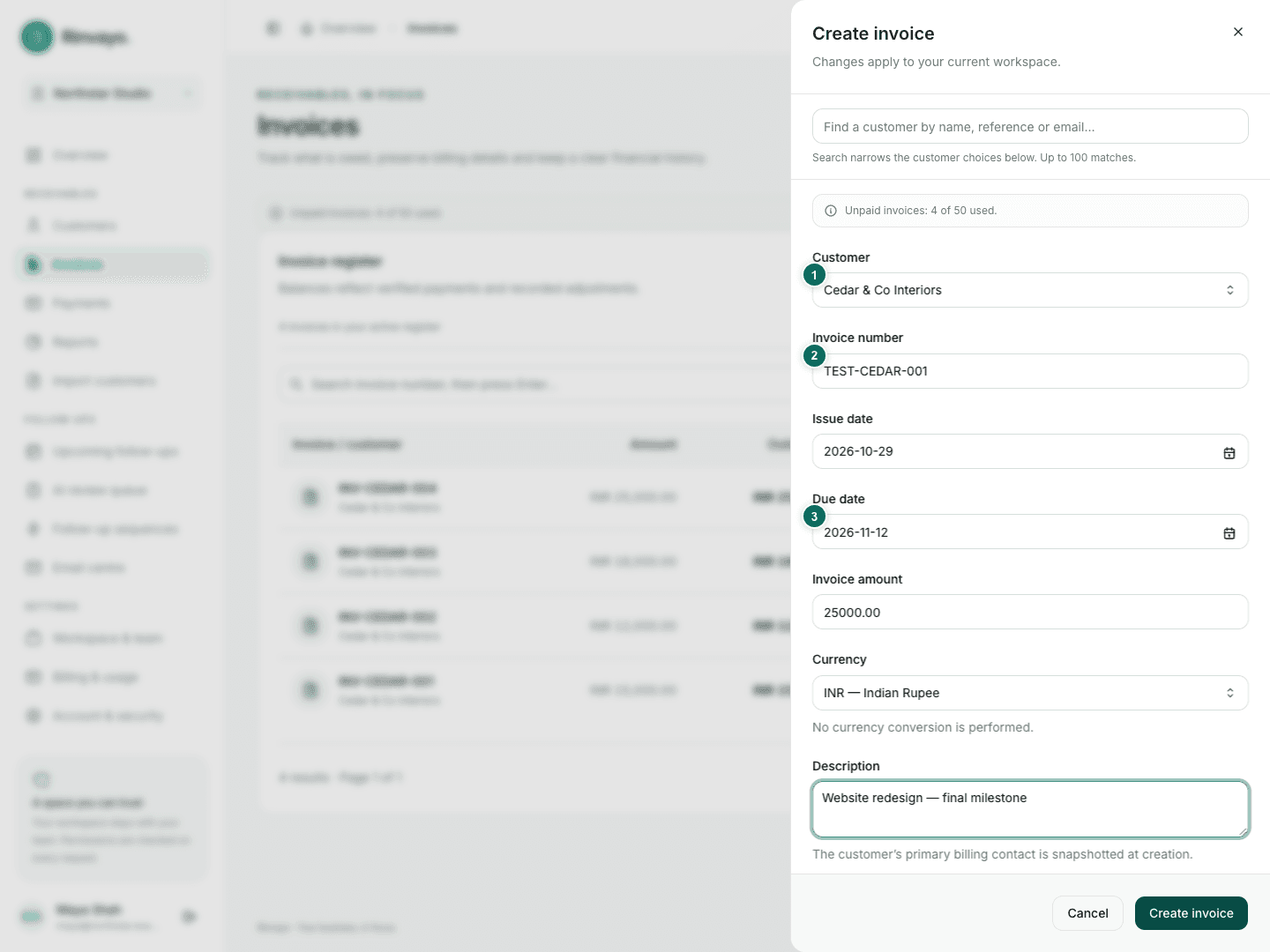Expand the Customer dropdown
Viewport: 1270px width, 952px height.
click(1030, 290)
